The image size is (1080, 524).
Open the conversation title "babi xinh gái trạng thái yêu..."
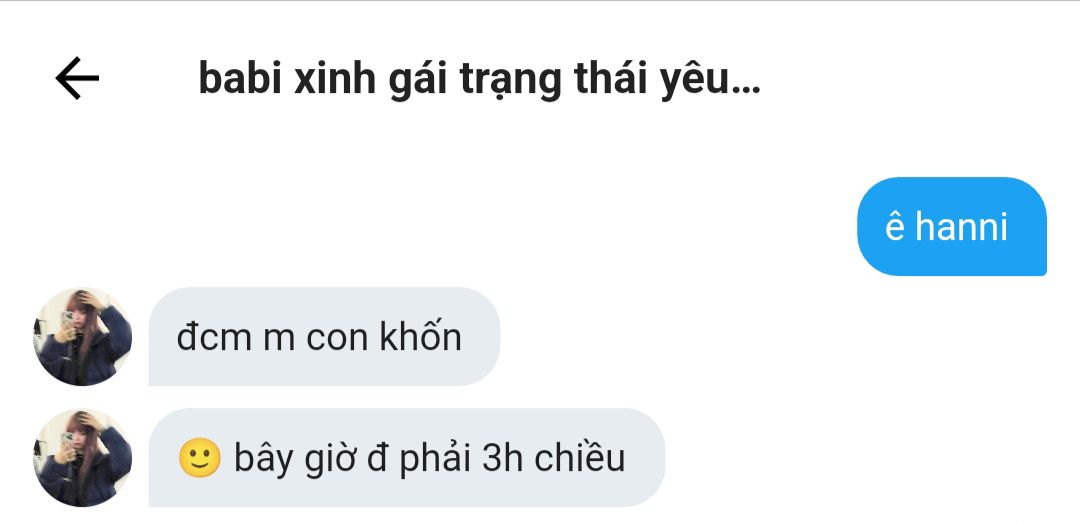coord(479,80)
